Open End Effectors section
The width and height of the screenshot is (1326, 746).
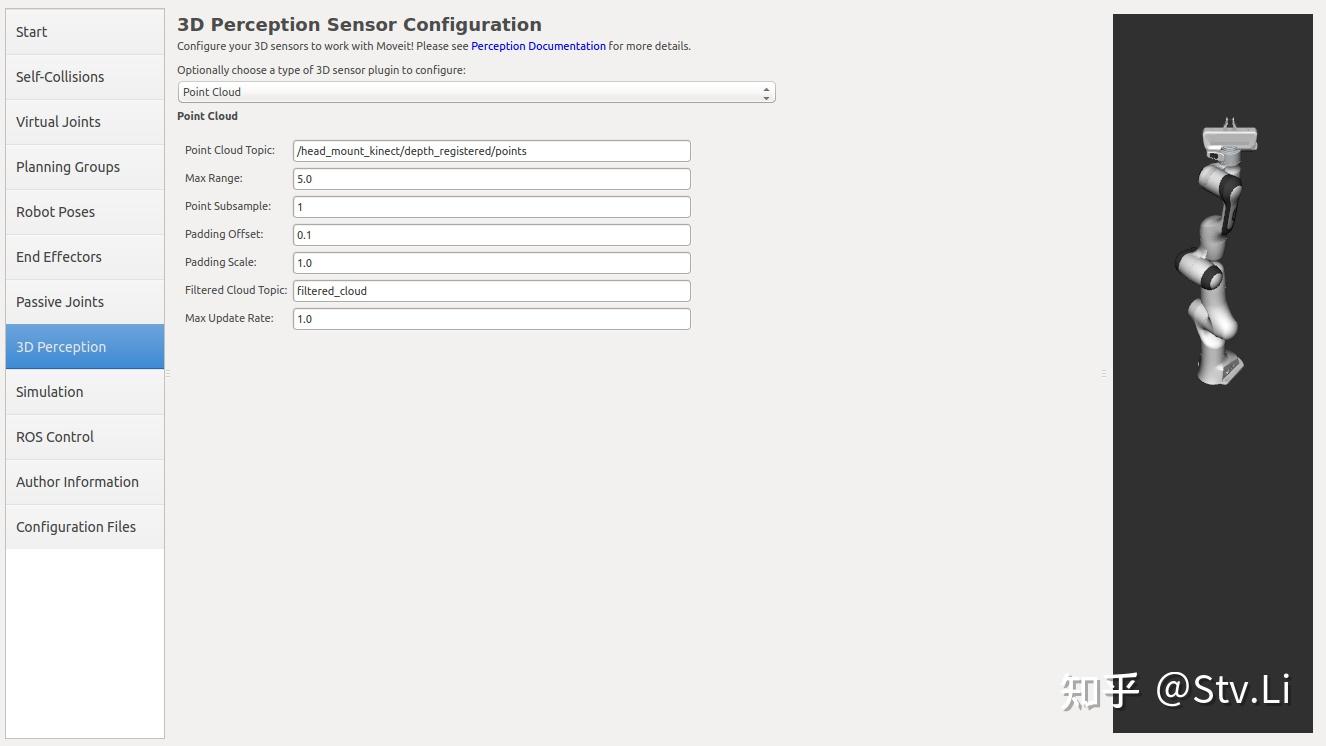click(x=84, y=257)
